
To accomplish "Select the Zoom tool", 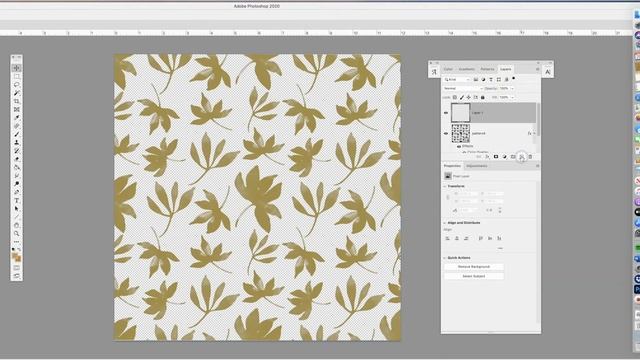I will click(x=17, y=233).
